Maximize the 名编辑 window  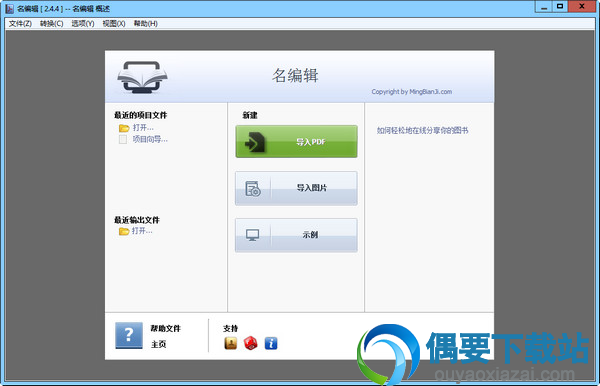(560, 7)
